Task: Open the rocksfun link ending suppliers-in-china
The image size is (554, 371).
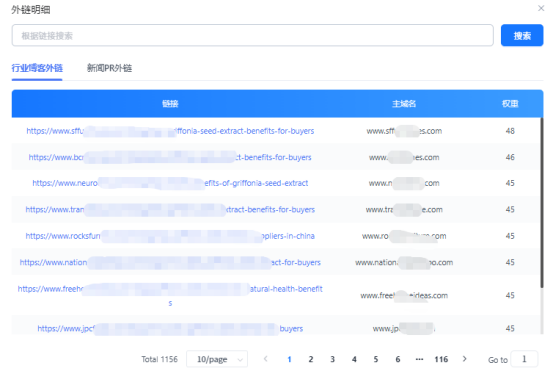Action: point(170,236)
